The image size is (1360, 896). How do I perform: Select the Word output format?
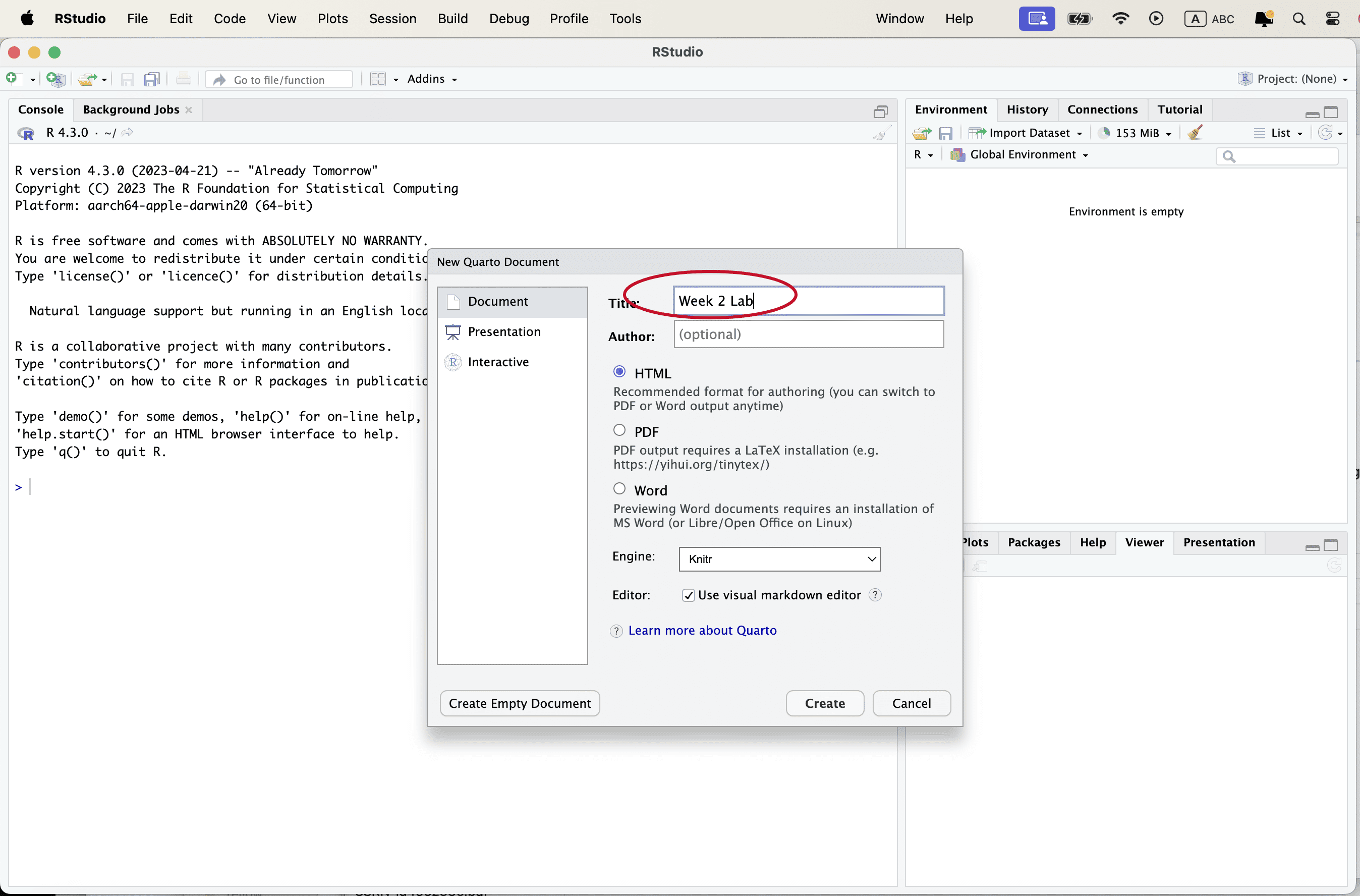click(x=619, y=488)
